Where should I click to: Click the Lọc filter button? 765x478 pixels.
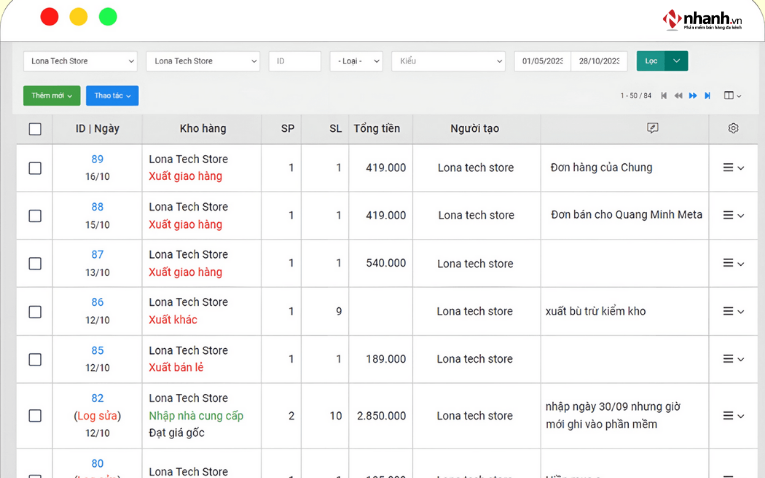[651, 61]
